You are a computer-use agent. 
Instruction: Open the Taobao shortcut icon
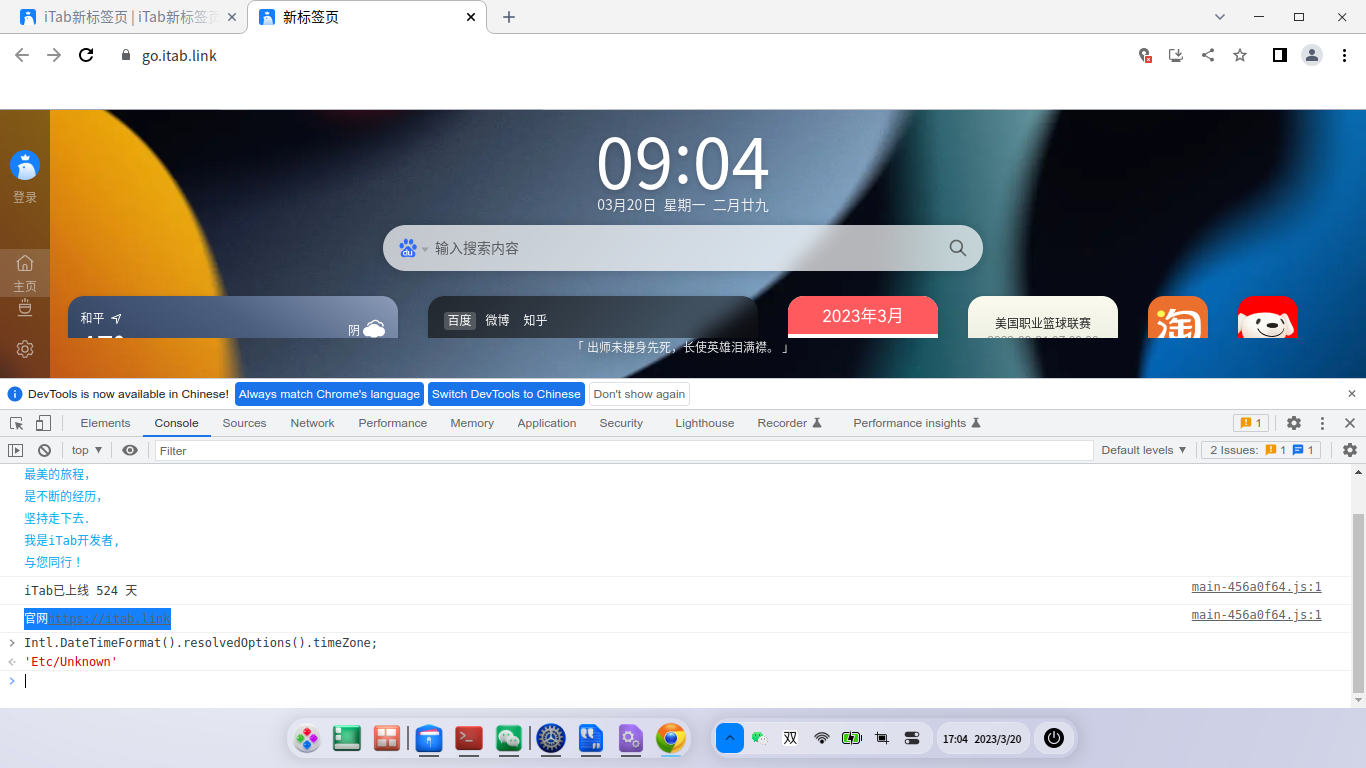coord(1178,317)
